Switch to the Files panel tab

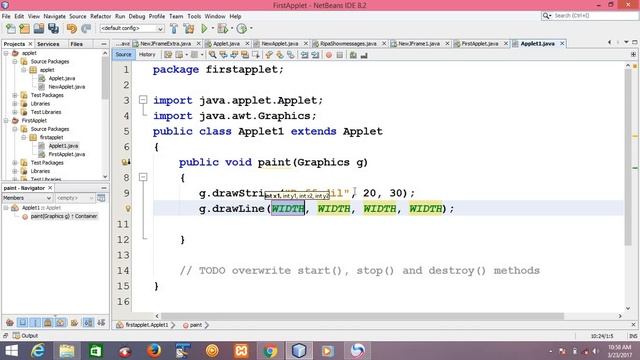(76, 44)
